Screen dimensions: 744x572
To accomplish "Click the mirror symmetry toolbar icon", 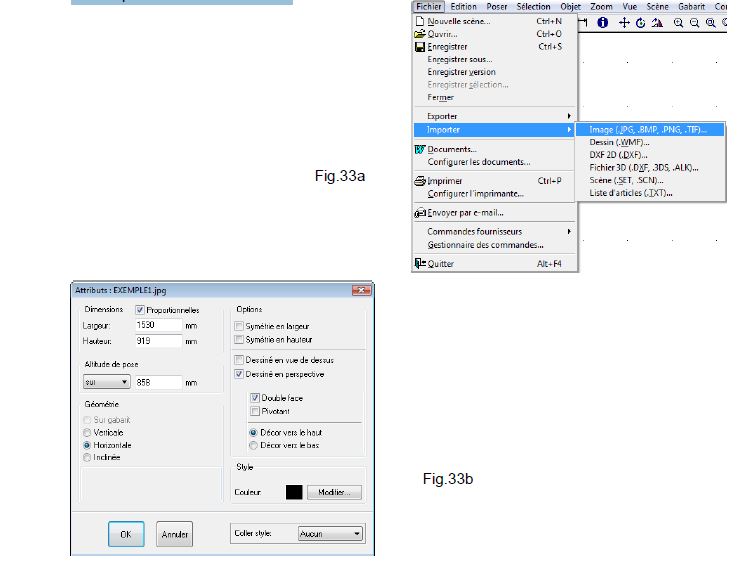I will 656,22.
